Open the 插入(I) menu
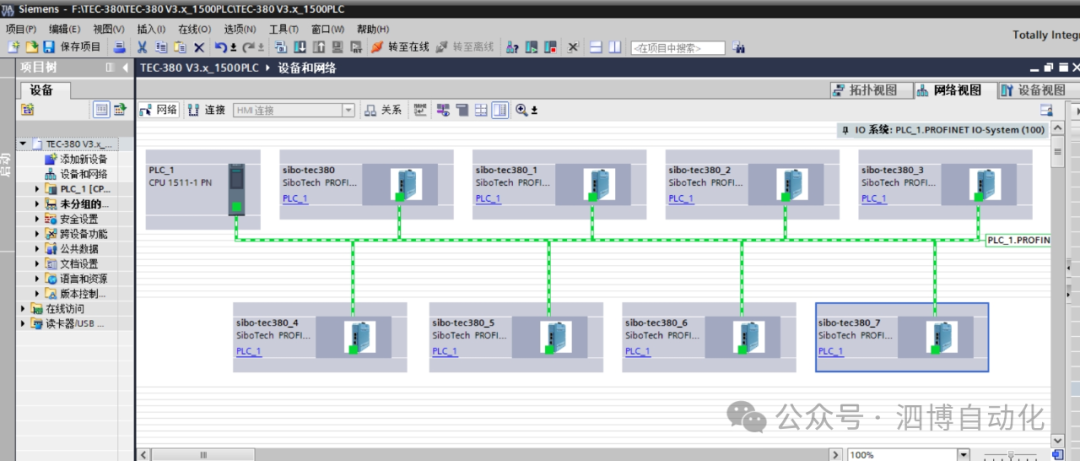 (152, 29)
